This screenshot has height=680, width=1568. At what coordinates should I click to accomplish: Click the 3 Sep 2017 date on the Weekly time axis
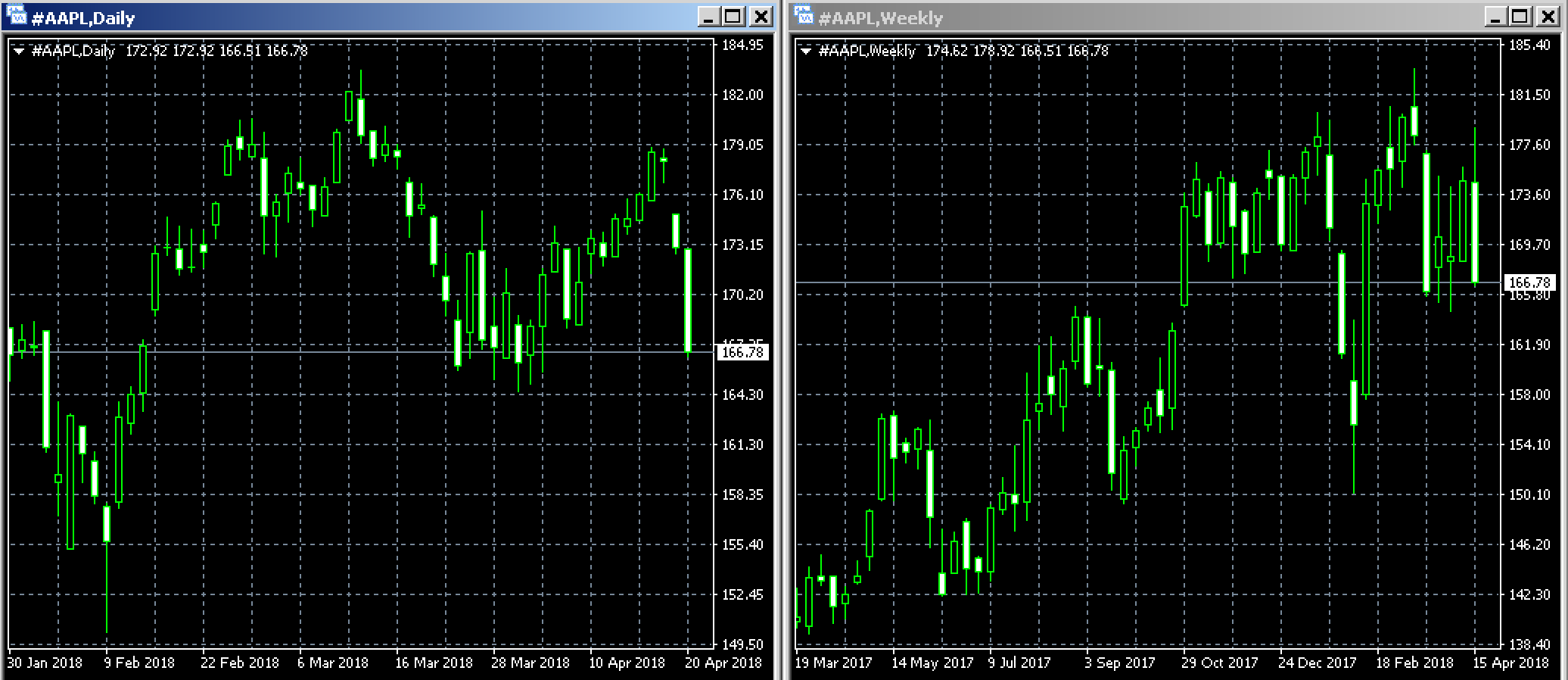point(1120,663)
